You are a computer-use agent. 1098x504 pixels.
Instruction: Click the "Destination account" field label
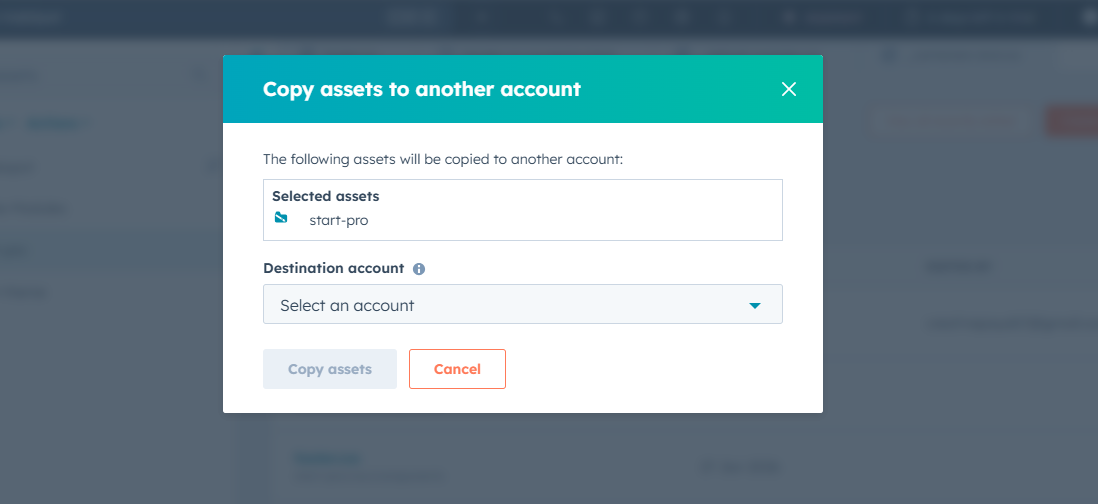pyautogui.click(x=333, y=268)
